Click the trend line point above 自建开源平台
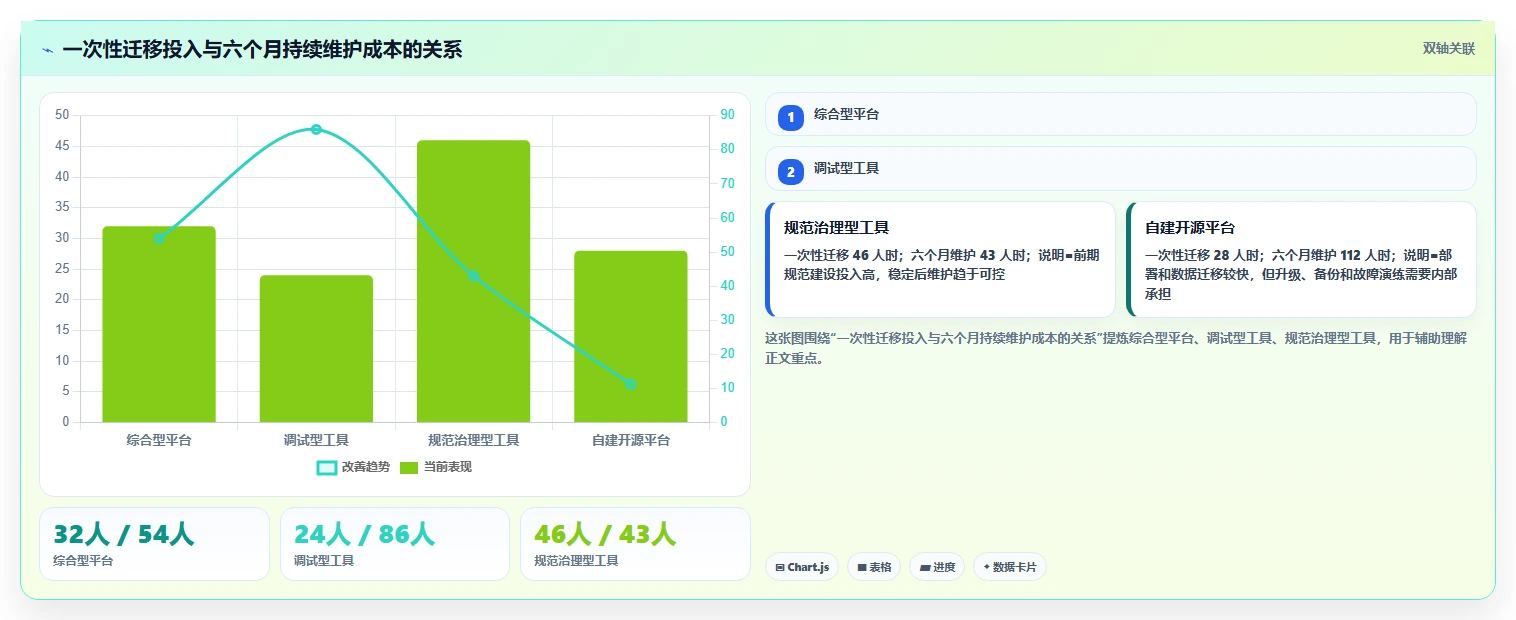1516x620 pixels. [630, 384]
